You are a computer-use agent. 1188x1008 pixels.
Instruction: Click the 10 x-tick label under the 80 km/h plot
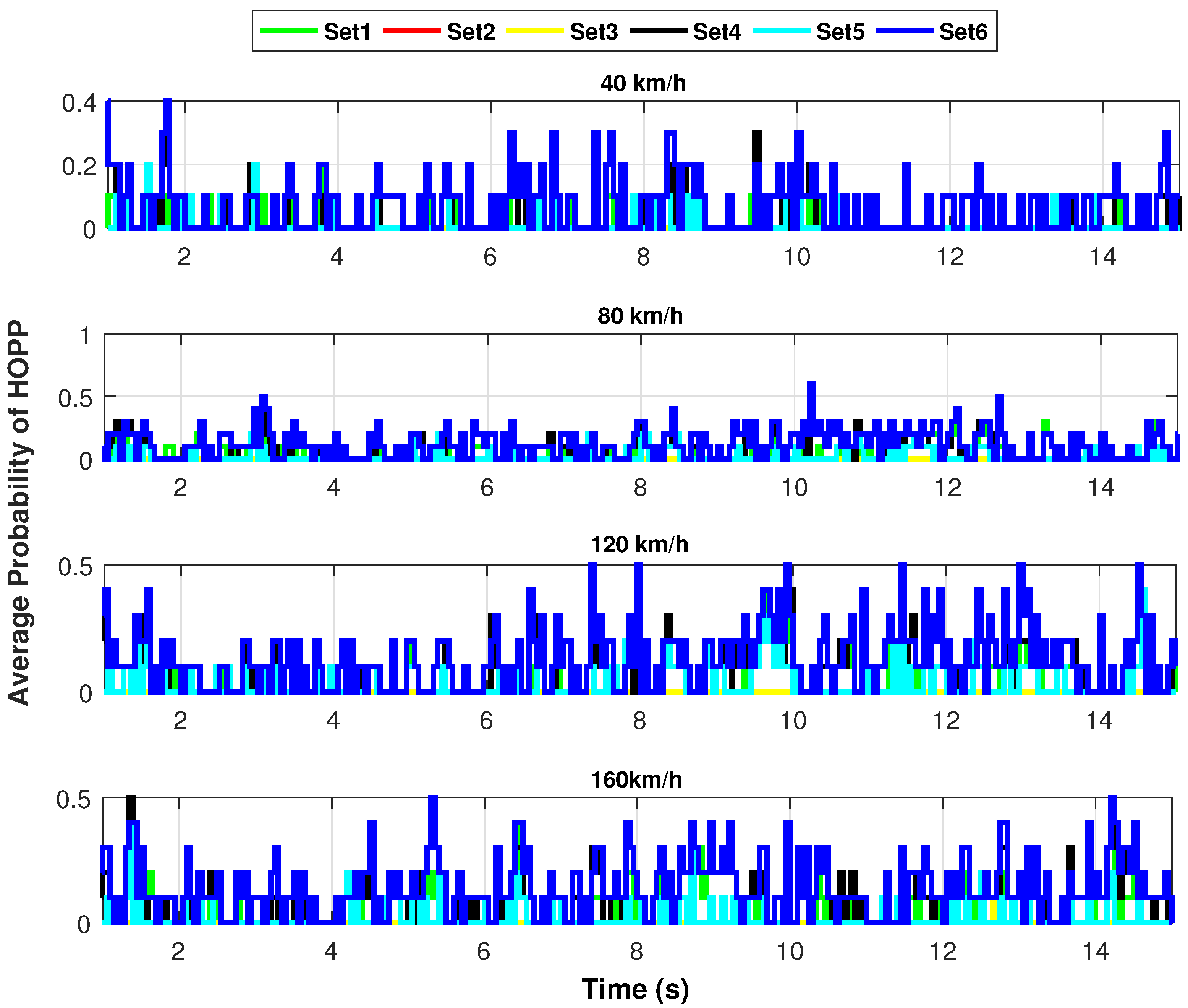pyautogui.click(x=795, y=488)
